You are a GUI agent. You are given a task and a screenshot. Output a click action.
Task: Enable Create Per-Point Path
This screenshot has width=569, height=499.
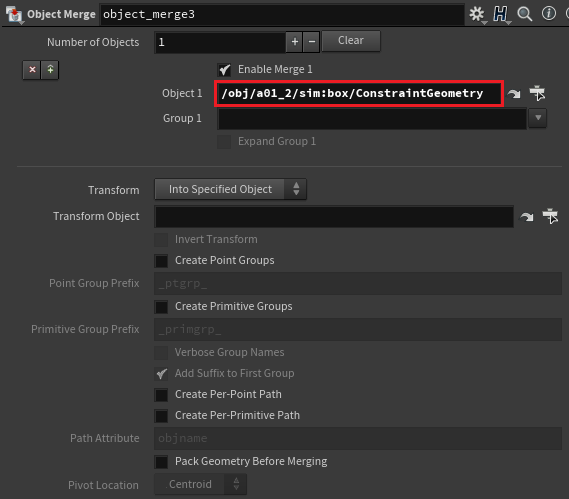(161, 395)
